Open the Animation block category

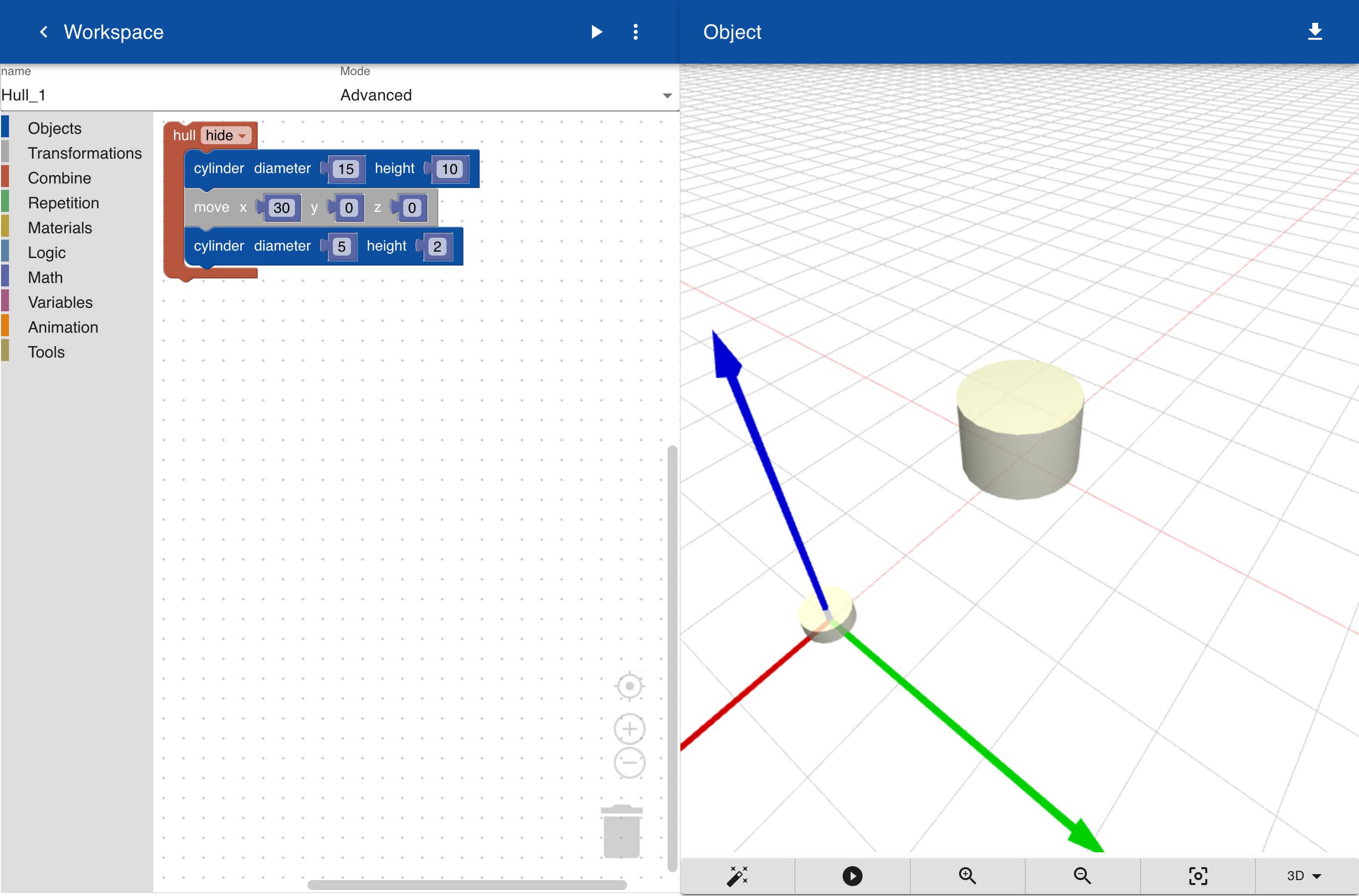coord(63,327)
